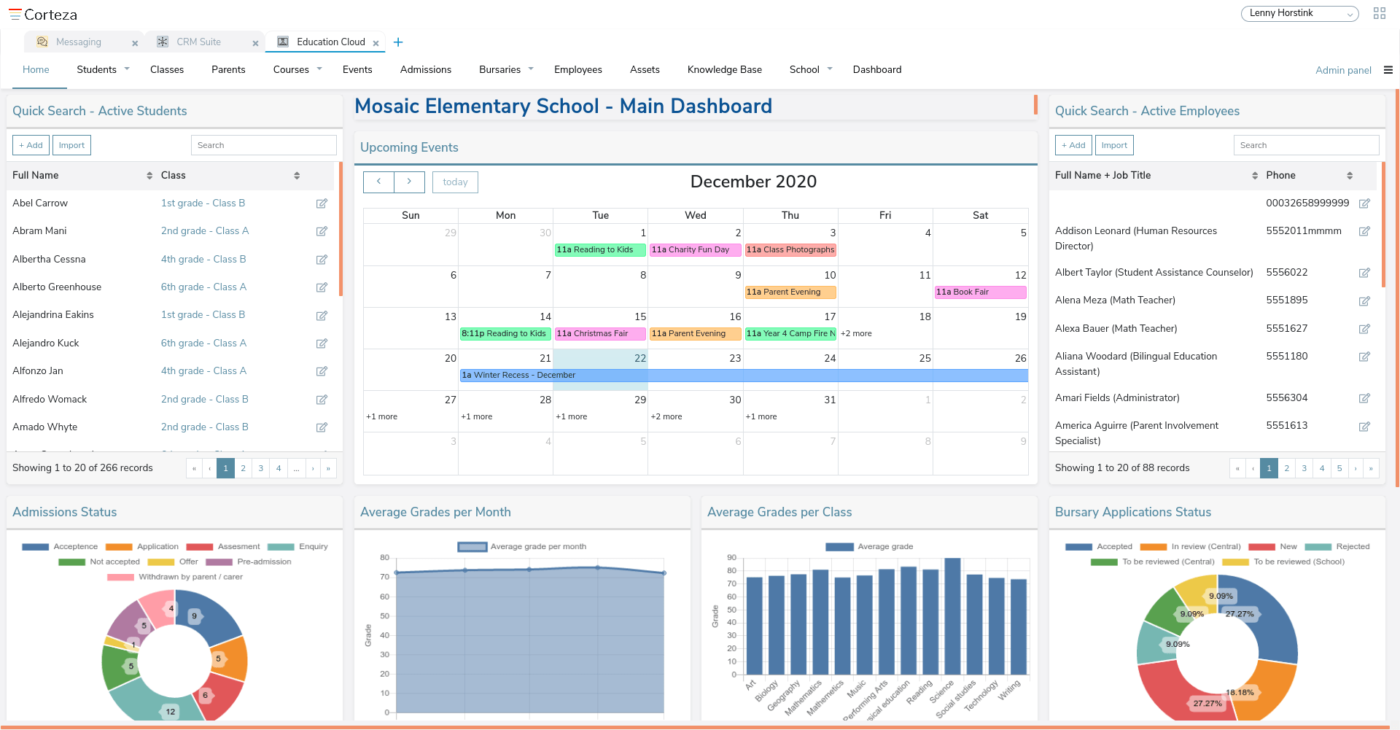Open hamburger menu beside Admin panel

1388,70
